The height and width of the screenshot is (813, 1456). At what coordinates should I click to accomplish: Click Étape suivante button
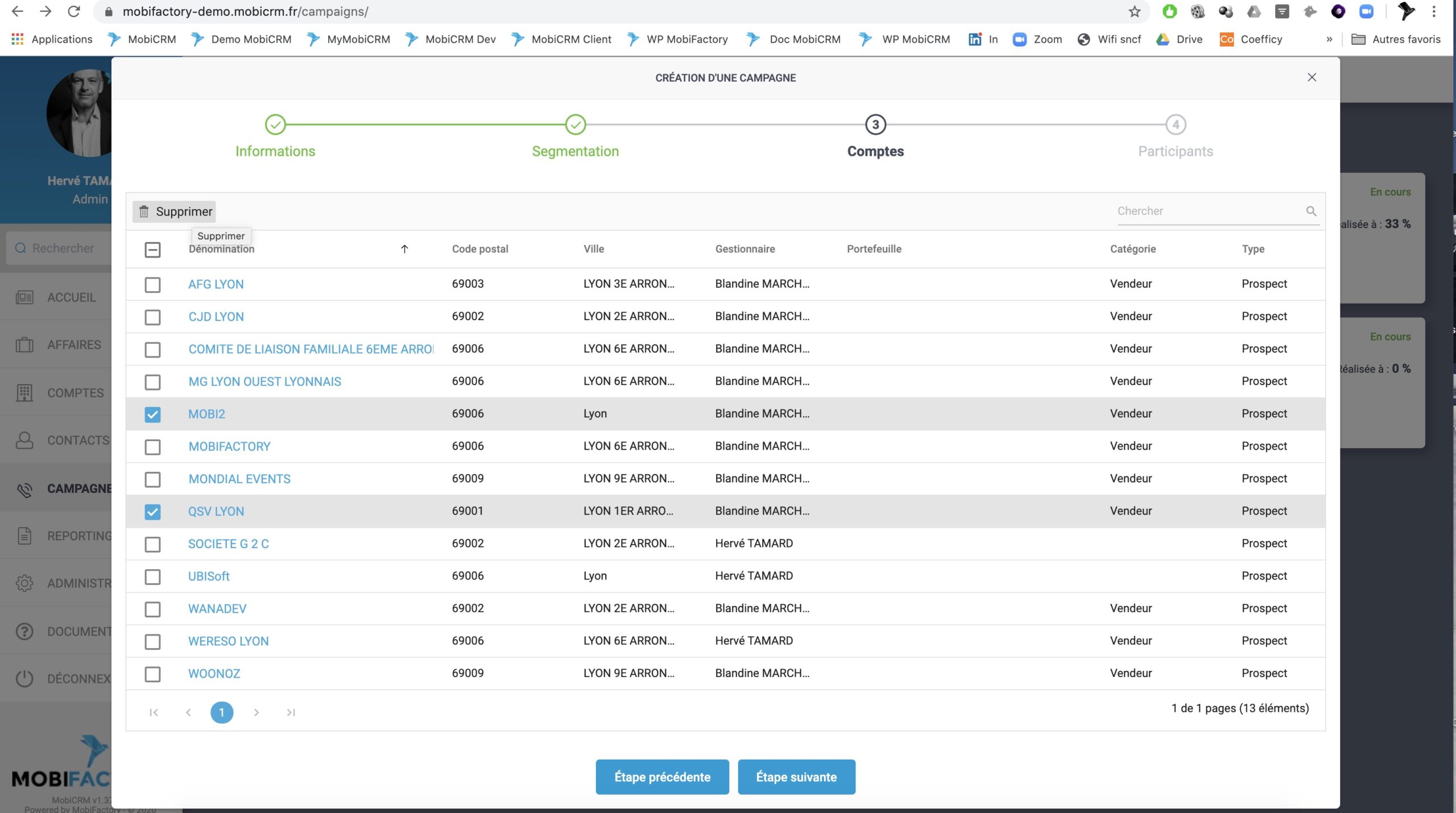[796, 777]
